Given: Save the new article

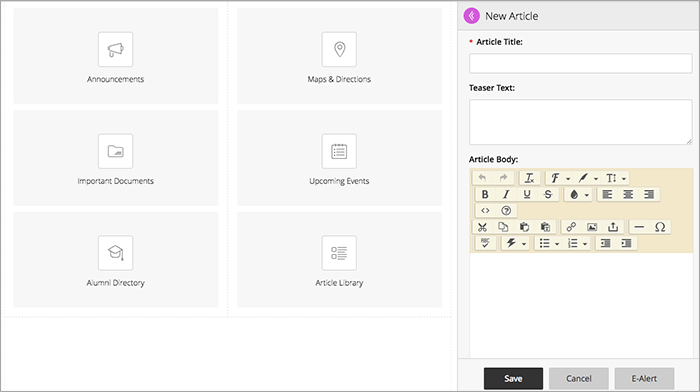Looking at the screenshot, I should tap(513, 379).
